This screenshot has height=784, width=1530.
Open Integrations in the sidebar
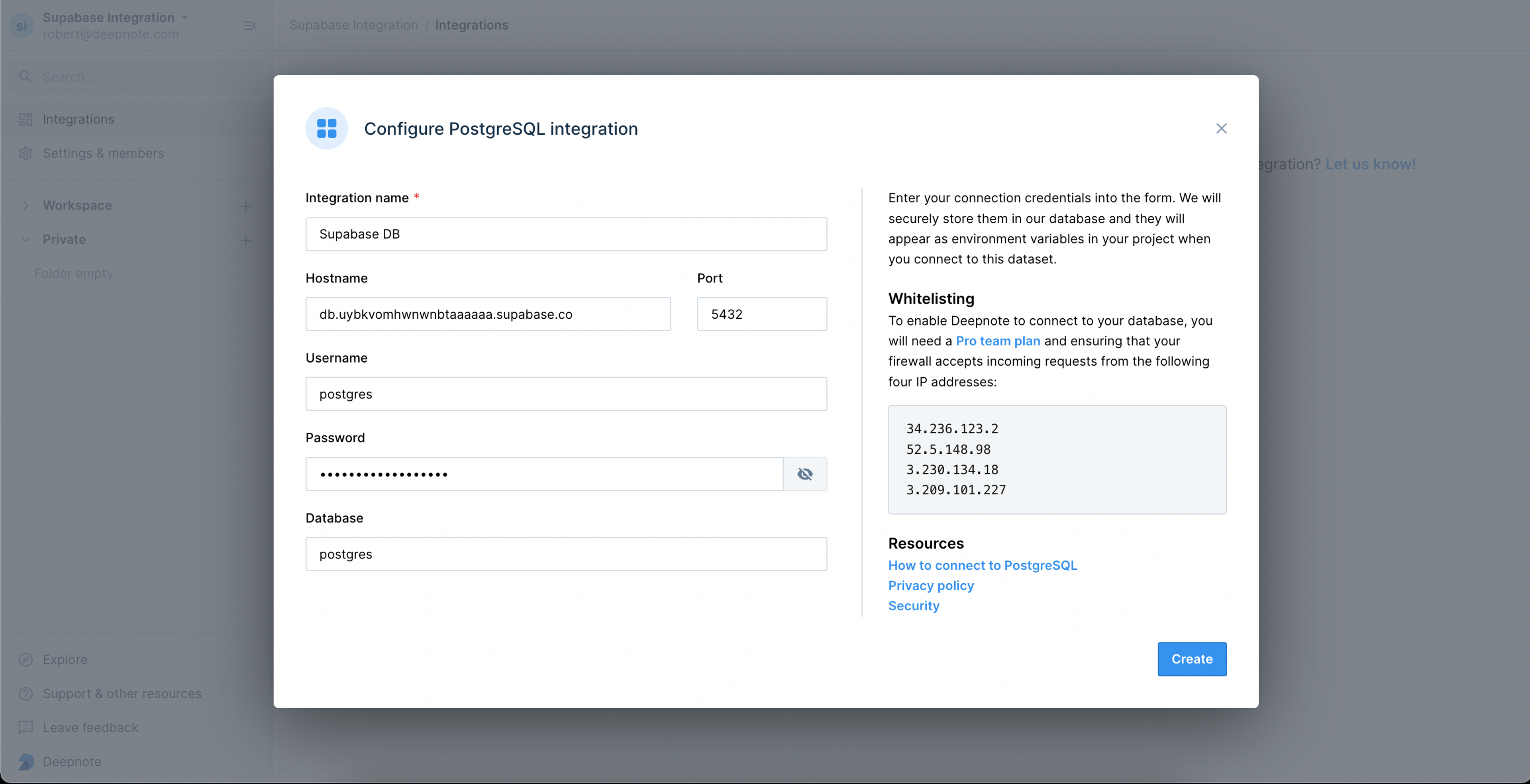click(x=136, y=119)
